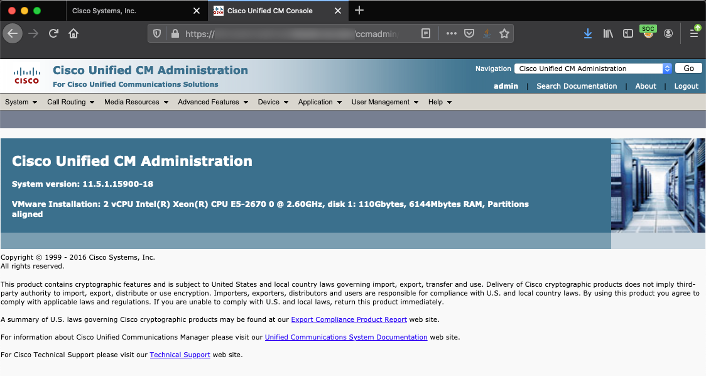The image size is (706, 376).
Task: Click the tracking protection shield icon
Action: coord(157,34)
